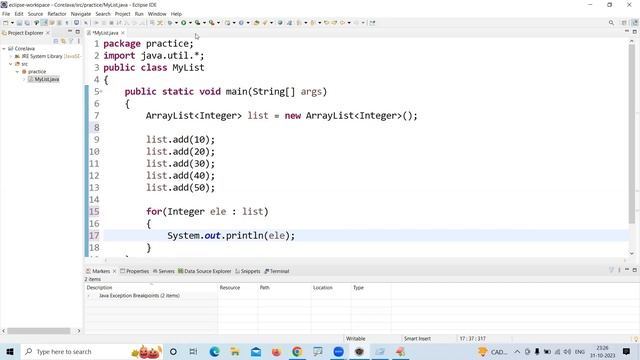Image resolution: width=640 pixels, height=360 pixels.
Task: Toggle Link with Editor in Project Explorer
Action: (63, 41)
